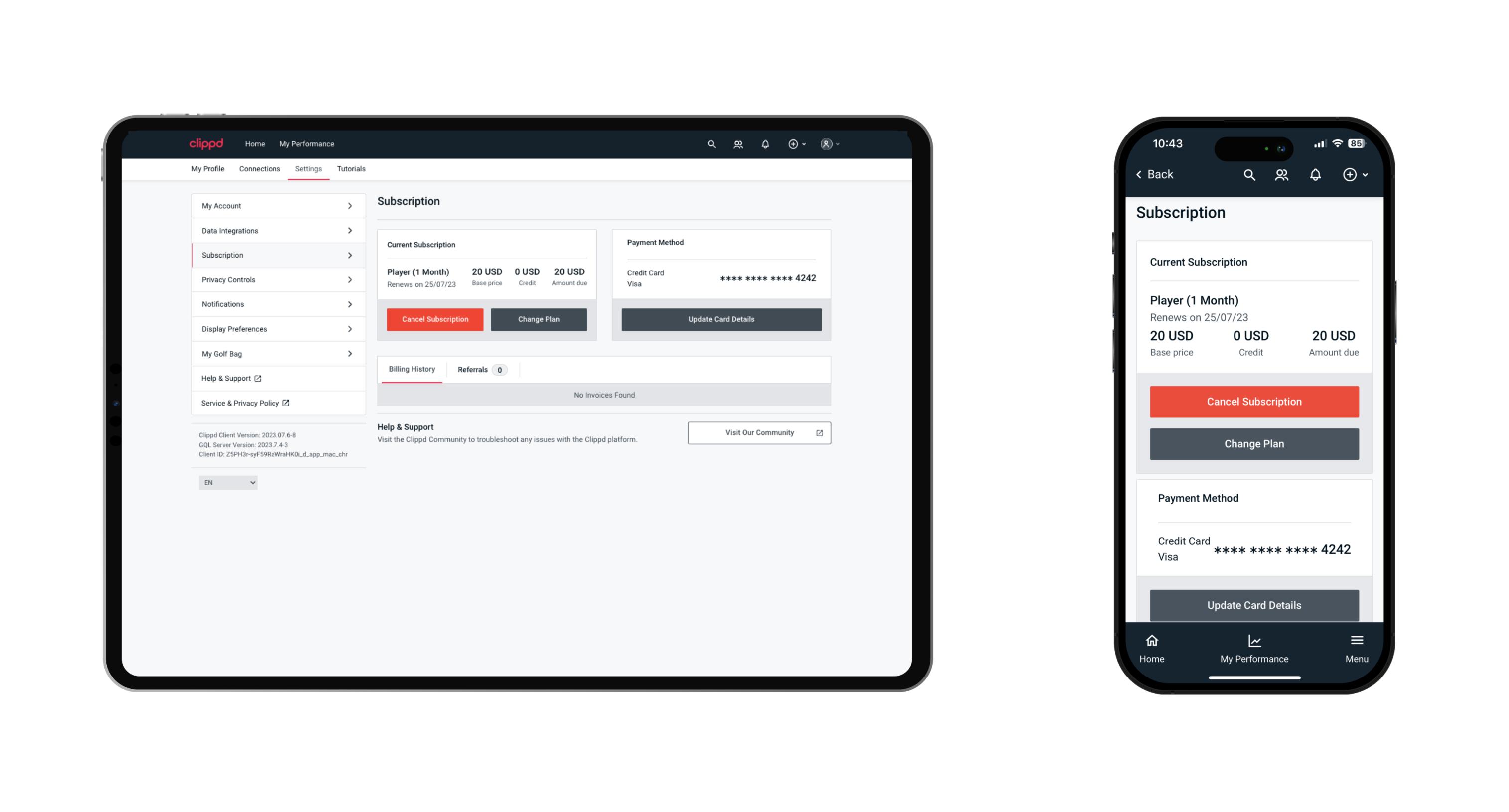1509x812 pixels.
Task: Click the add/plus icon on mobile header
Action: click(x=1350, y=175)
